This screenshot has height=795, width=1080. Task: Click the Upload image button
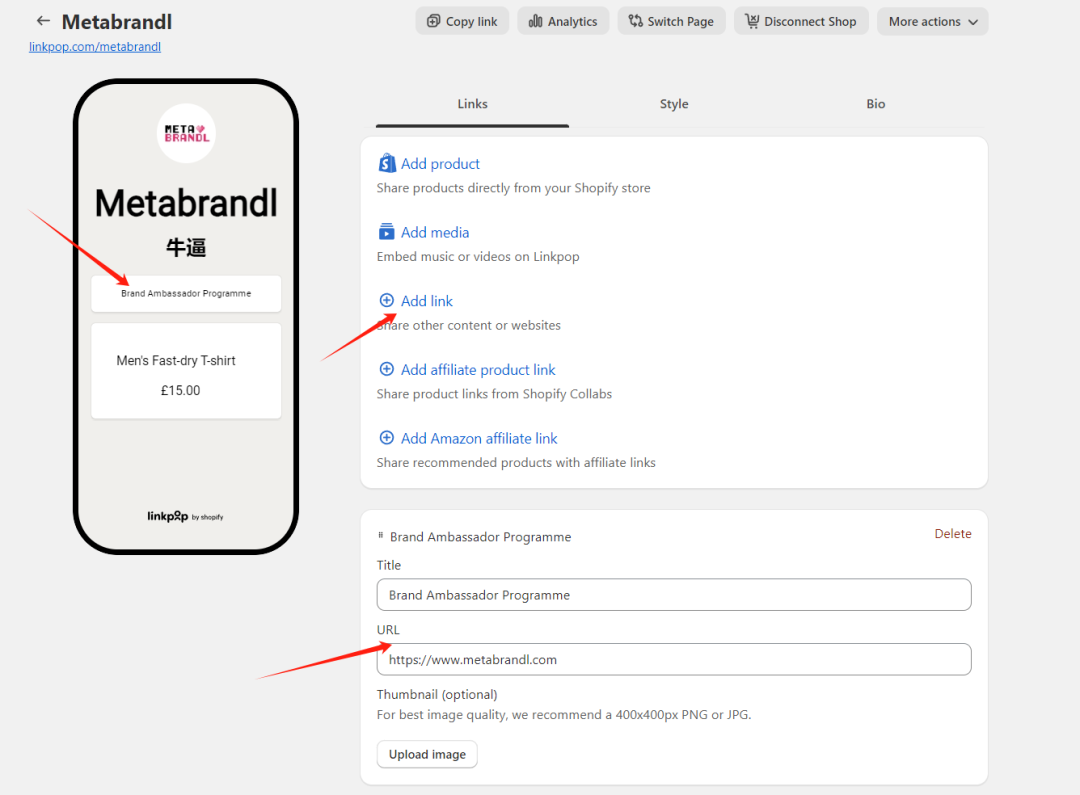(x=427, y=754)
